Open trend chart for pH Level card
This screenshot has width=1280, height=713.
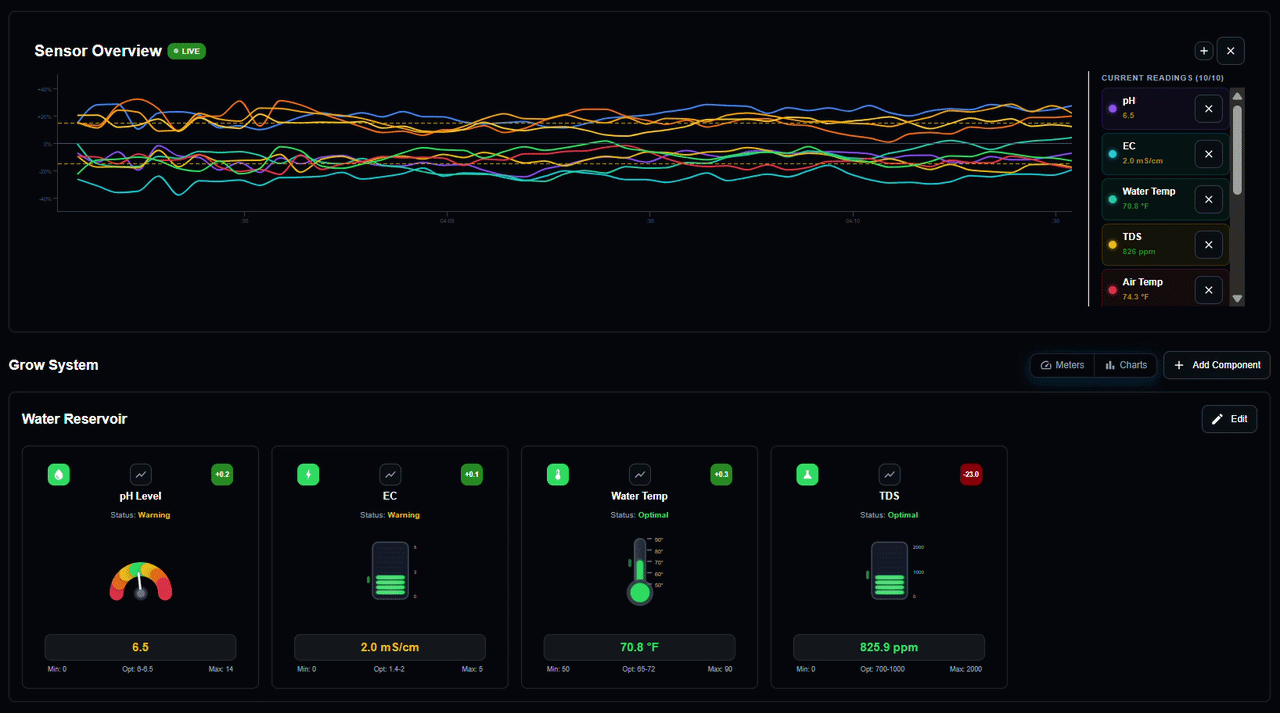pyautogui.click(x=141, y=474)
